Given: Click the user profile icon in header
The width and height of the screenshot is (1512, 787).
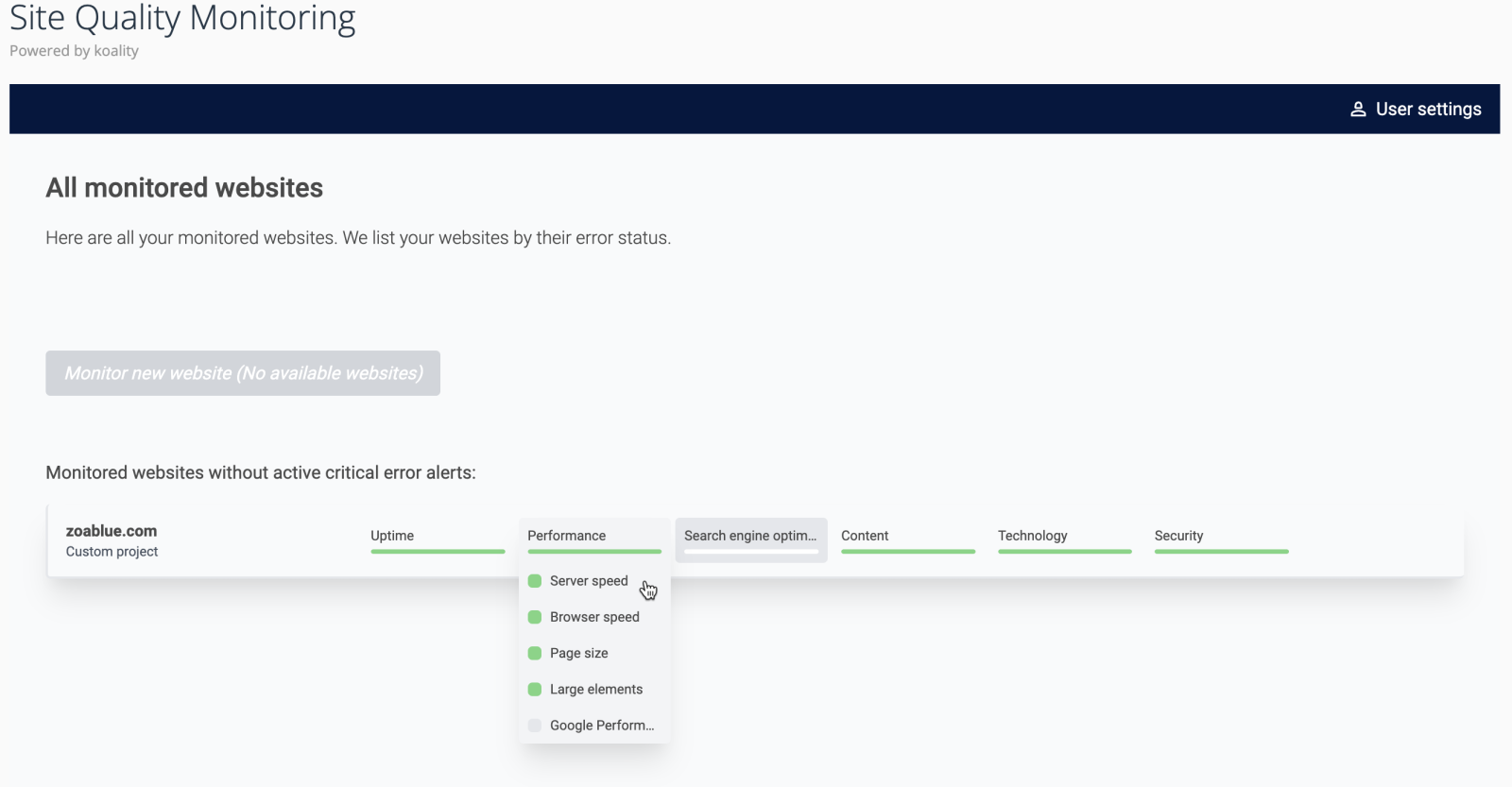Looking at the screenshot, I should coord(1358,110).
